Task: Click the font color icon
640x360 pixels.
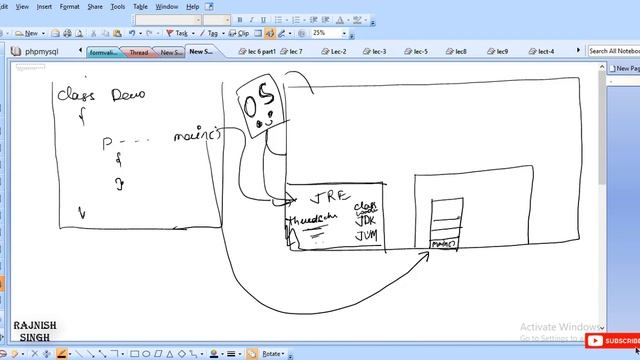Action: point(340,20)
